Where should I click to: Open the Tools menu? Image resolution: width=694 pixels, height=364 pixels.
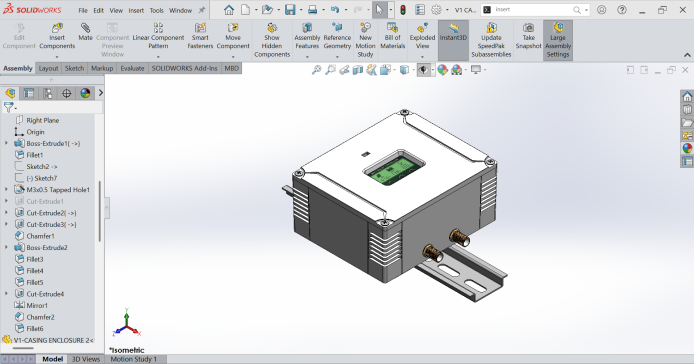point(156,11)
